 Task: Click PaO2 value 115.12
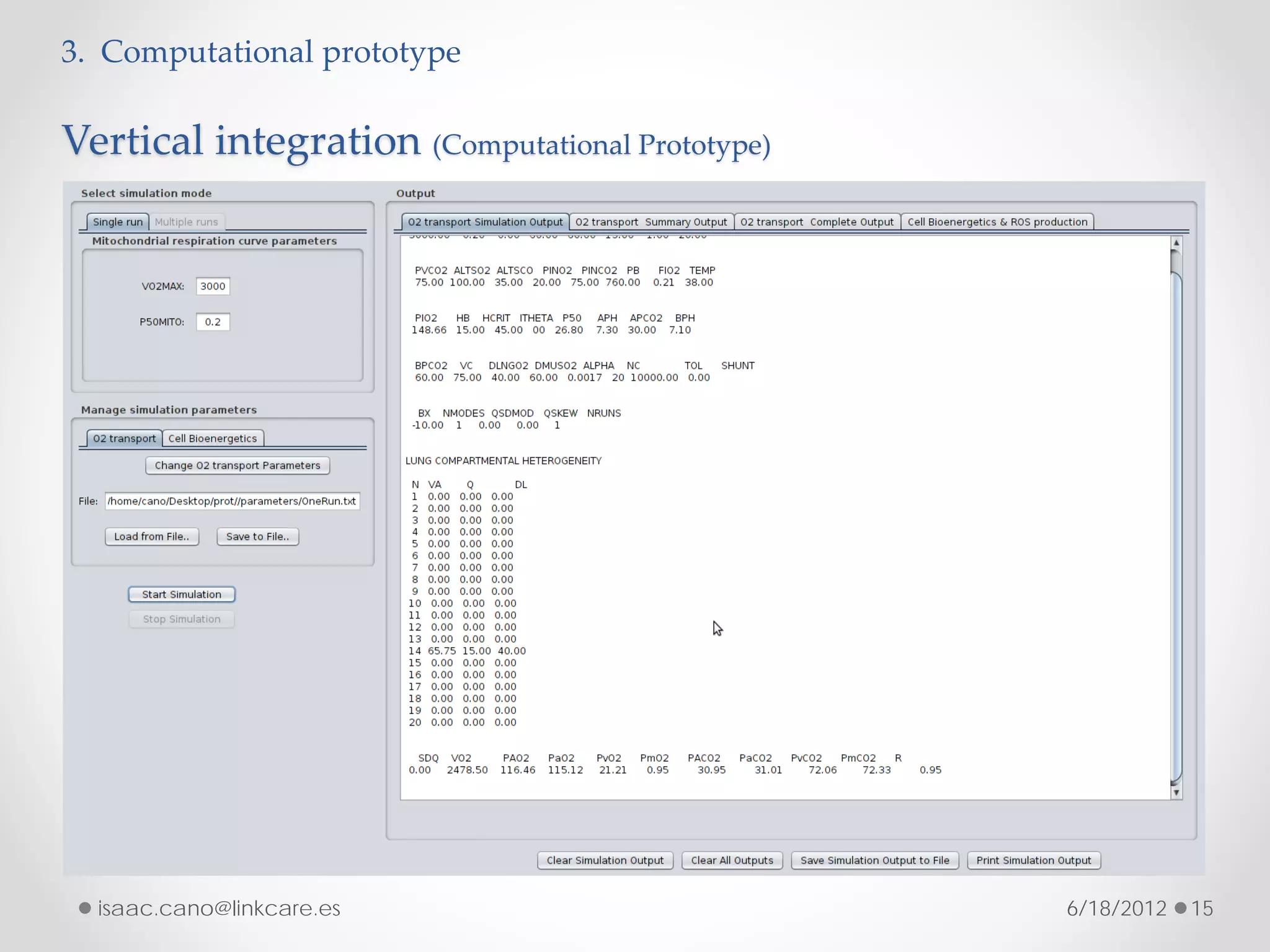click(x=566, y=770)
